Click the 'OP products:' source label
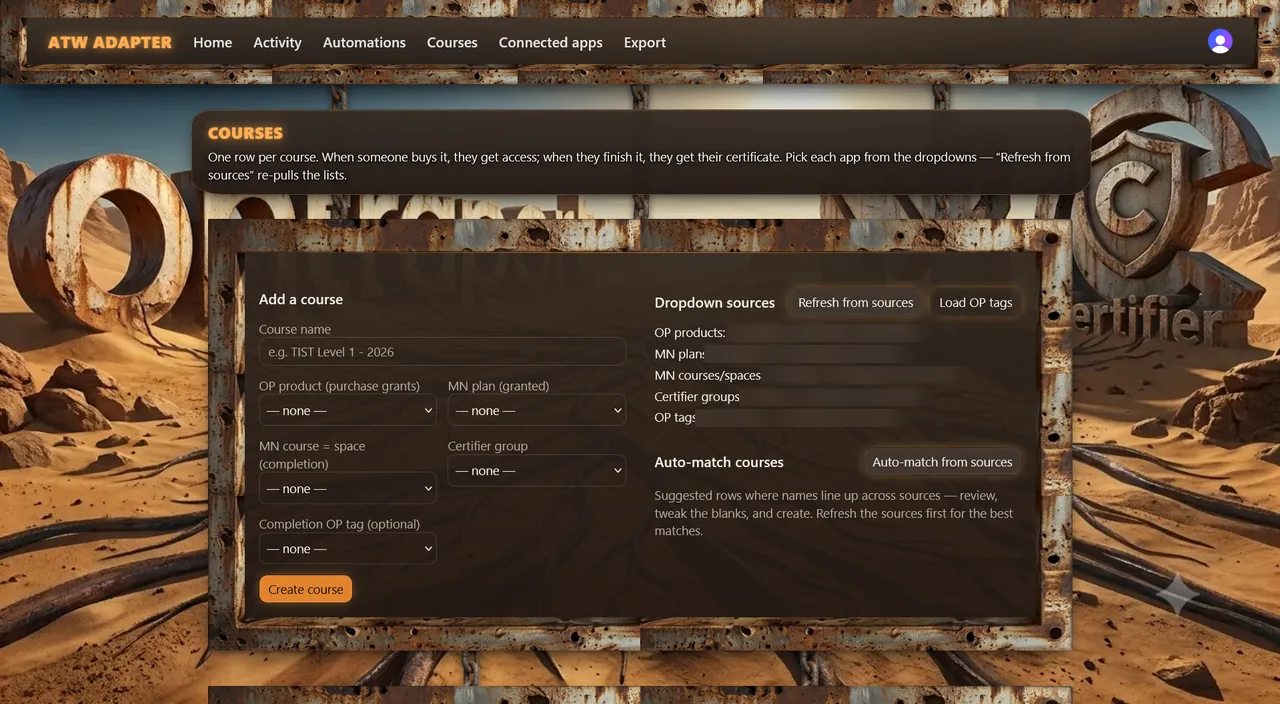Image resolution: width=1280 pixels, height=704 pixels. pos(690,332)
